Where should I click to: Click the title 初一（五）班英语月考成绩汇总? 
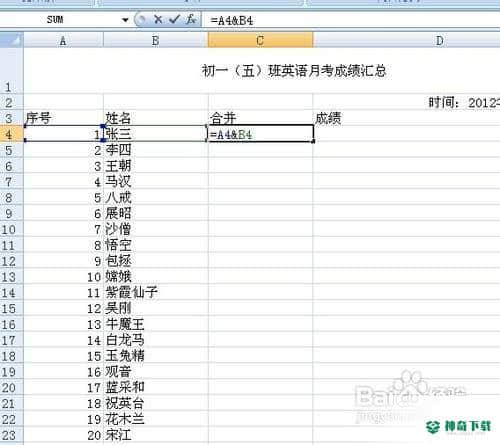point(294,71)
